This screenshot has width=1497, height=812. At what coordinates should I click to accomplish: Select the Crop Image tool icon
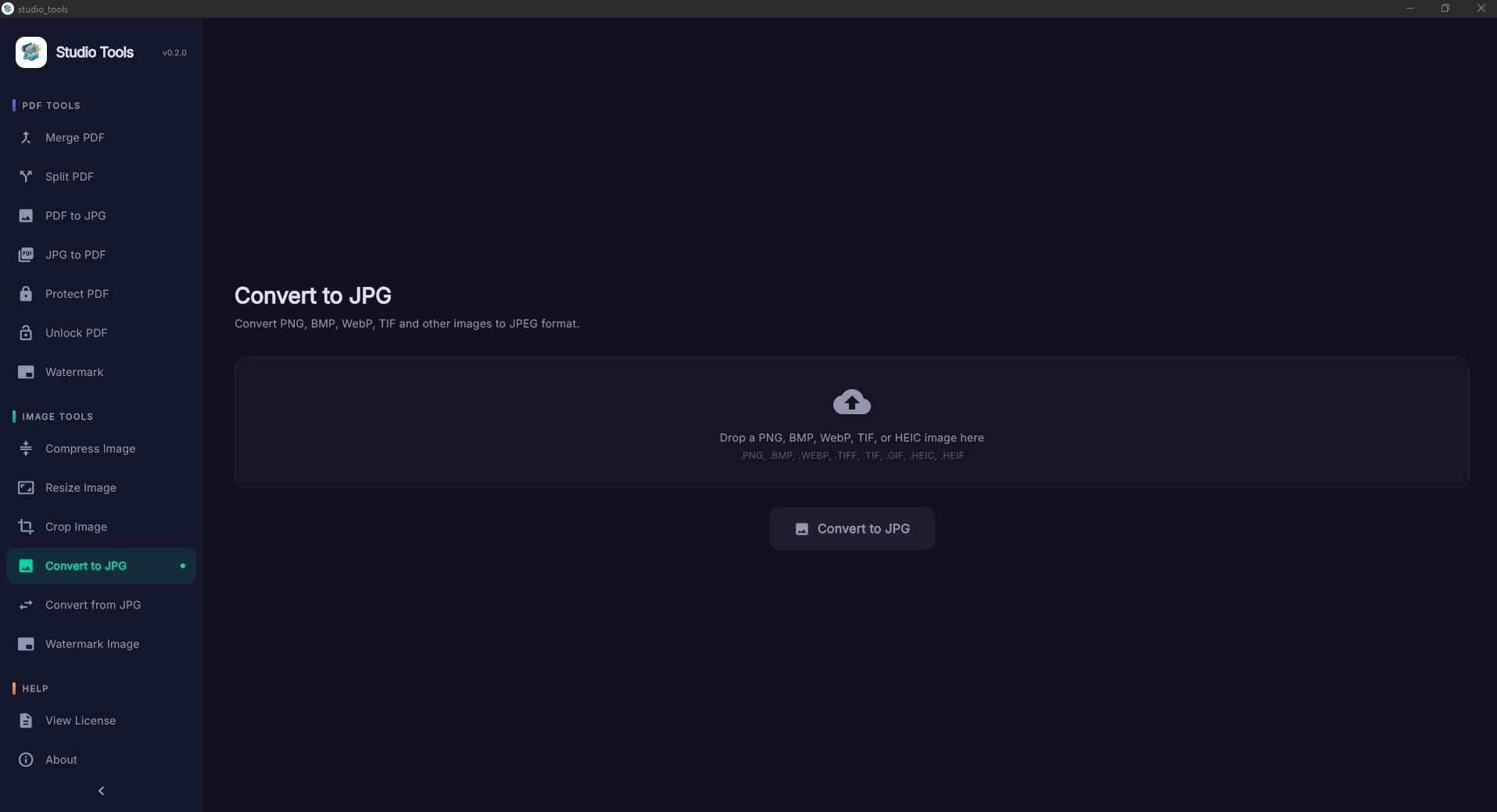pos(26,527)
